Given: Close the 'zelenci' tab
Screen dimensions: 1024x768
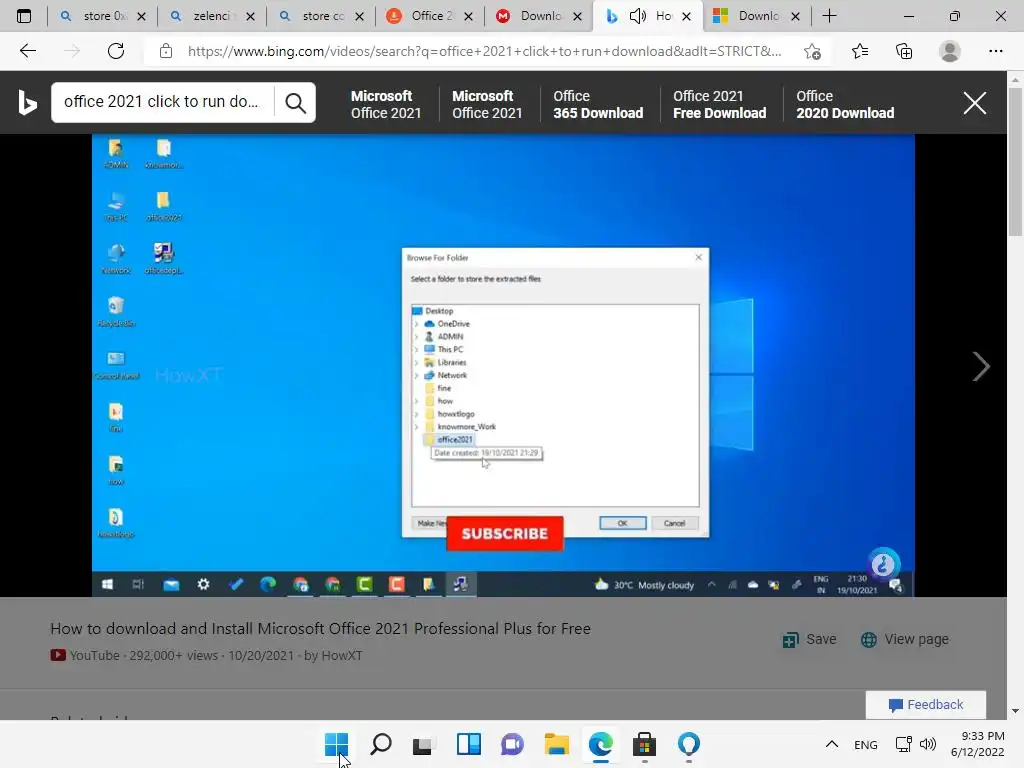Looking at the screenshot, I should pos(250,16).
